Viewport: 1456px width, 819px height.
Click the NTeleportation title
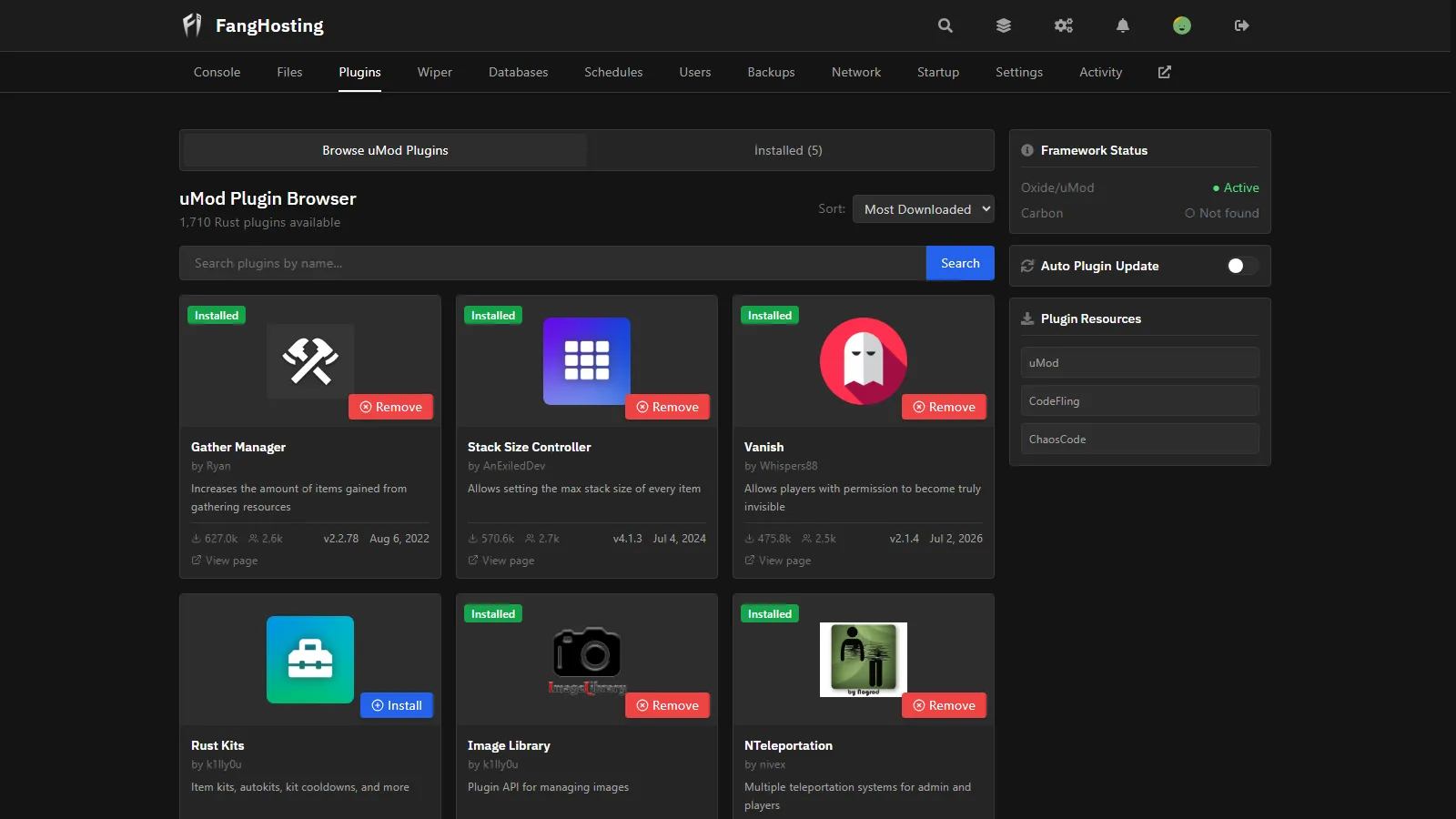point(788,745)
